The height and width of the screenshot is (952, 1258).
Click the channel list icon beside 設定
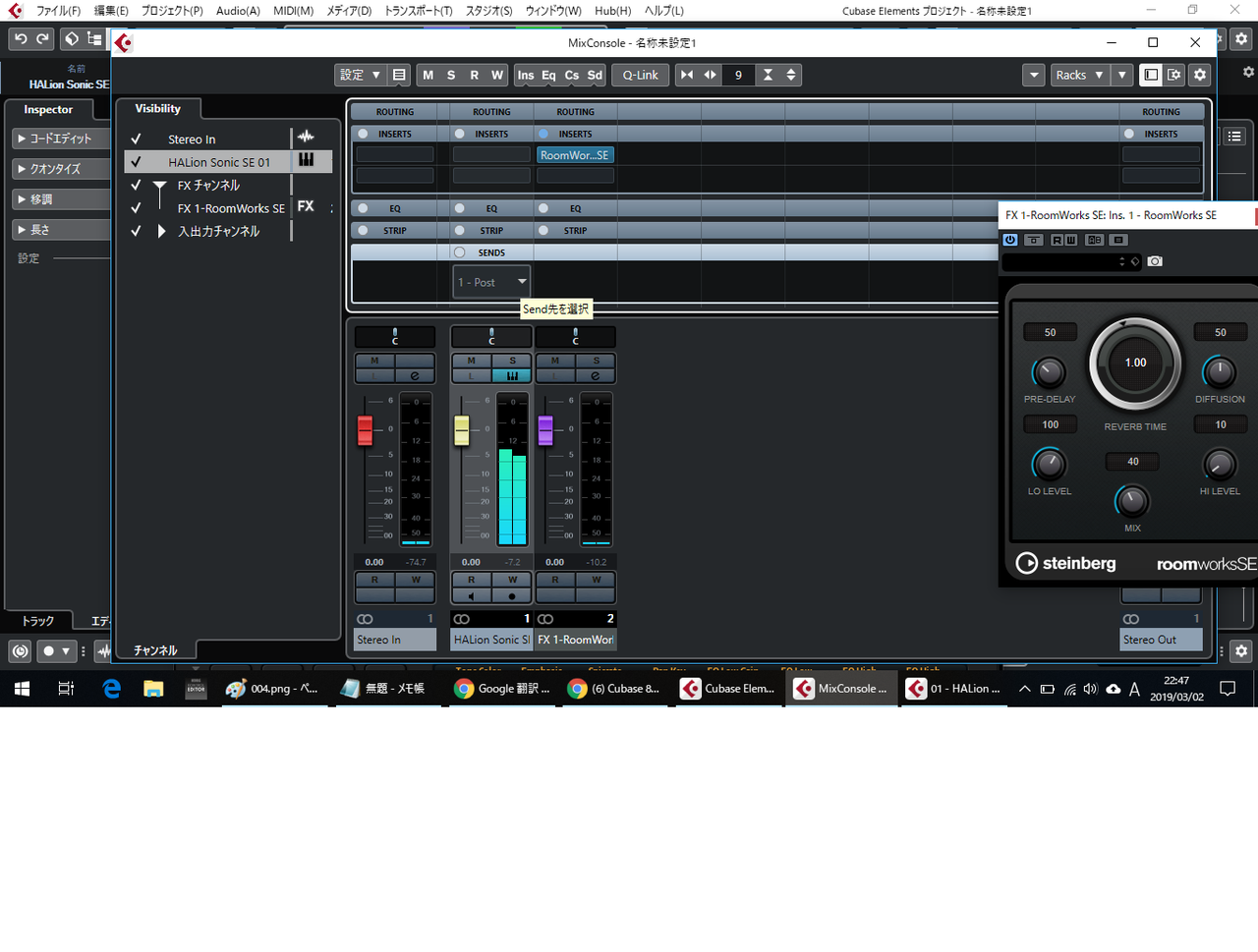(399, 75)
